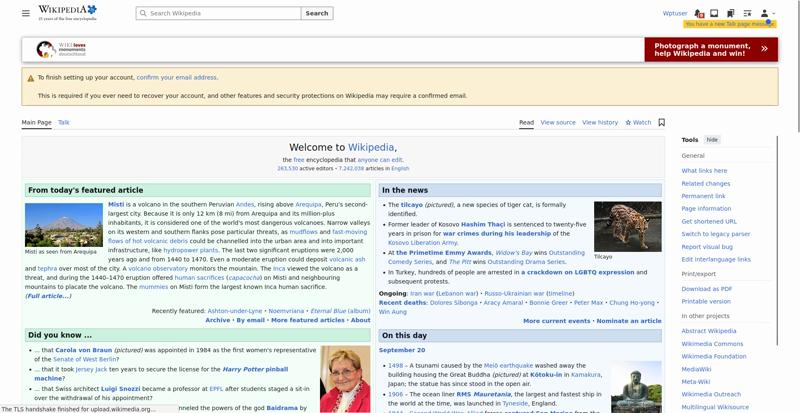The image size is (800, 413).
Task: Open the main menu hamburger icon
Action: coord(26,13)
